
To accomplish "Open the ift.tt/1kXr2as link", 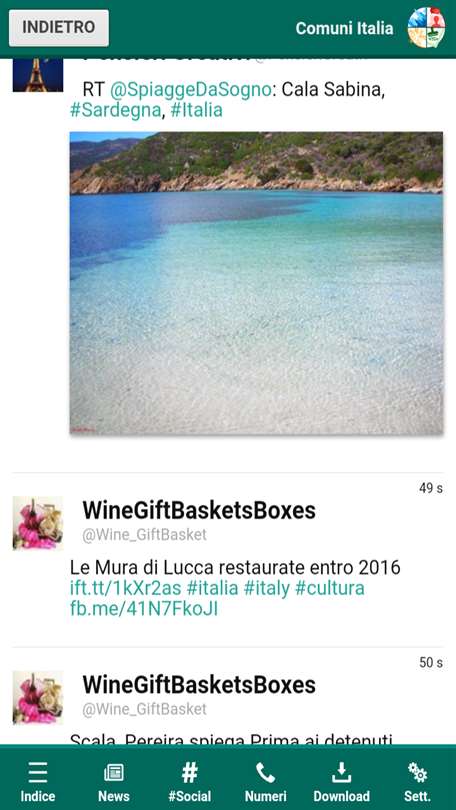I will click(125, 588).
